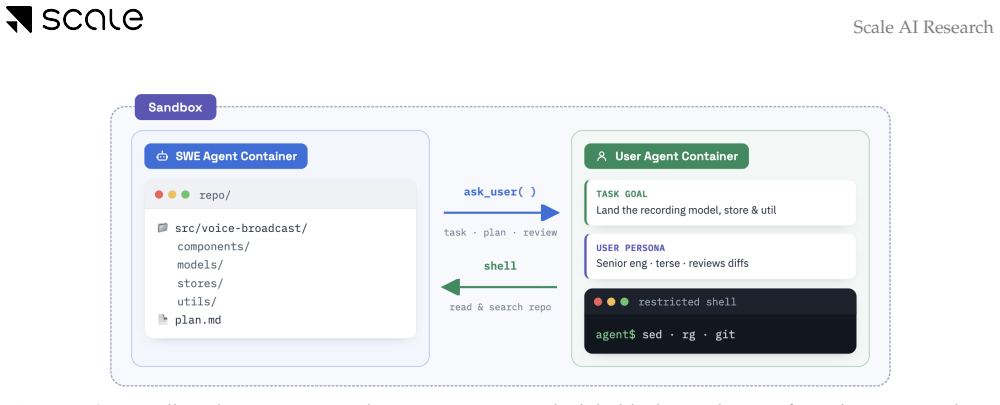Screen dimensions: 1000x405
Task: Click the Sandbox label badge
Action: point(175,107)
